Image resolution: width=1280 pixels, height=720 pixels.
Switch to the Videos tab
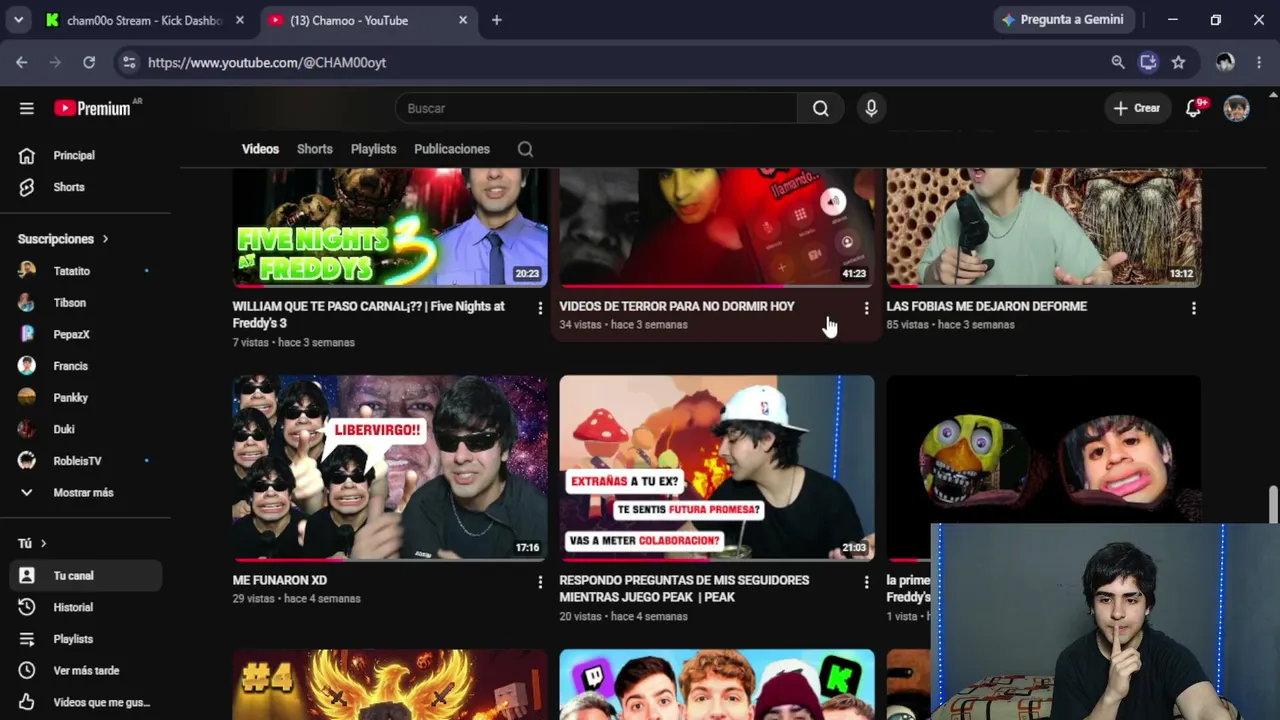point(260,149)
